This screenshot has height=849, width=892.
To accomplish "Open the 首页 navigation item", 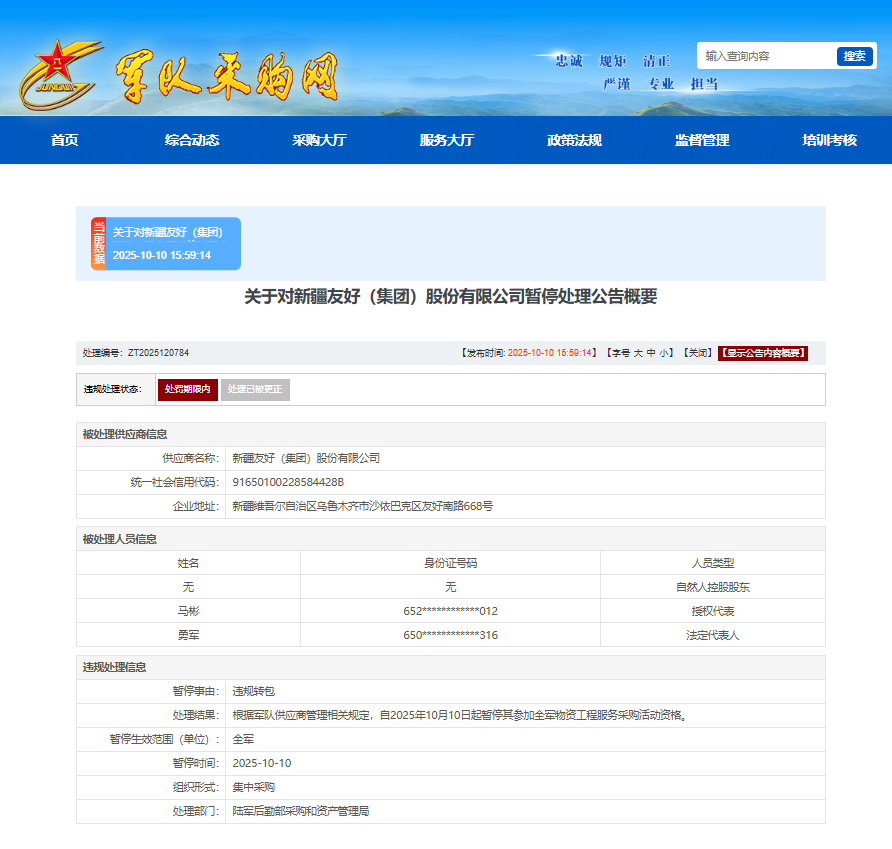I will tap(64, 140).
